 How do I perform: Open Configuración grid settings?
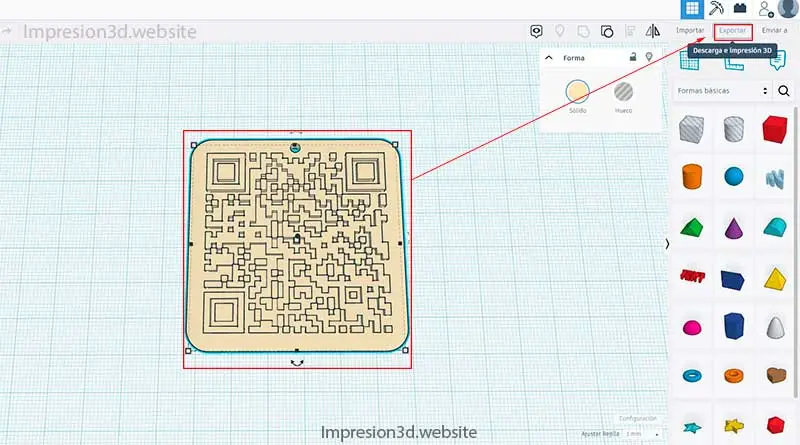pos(638,418)
